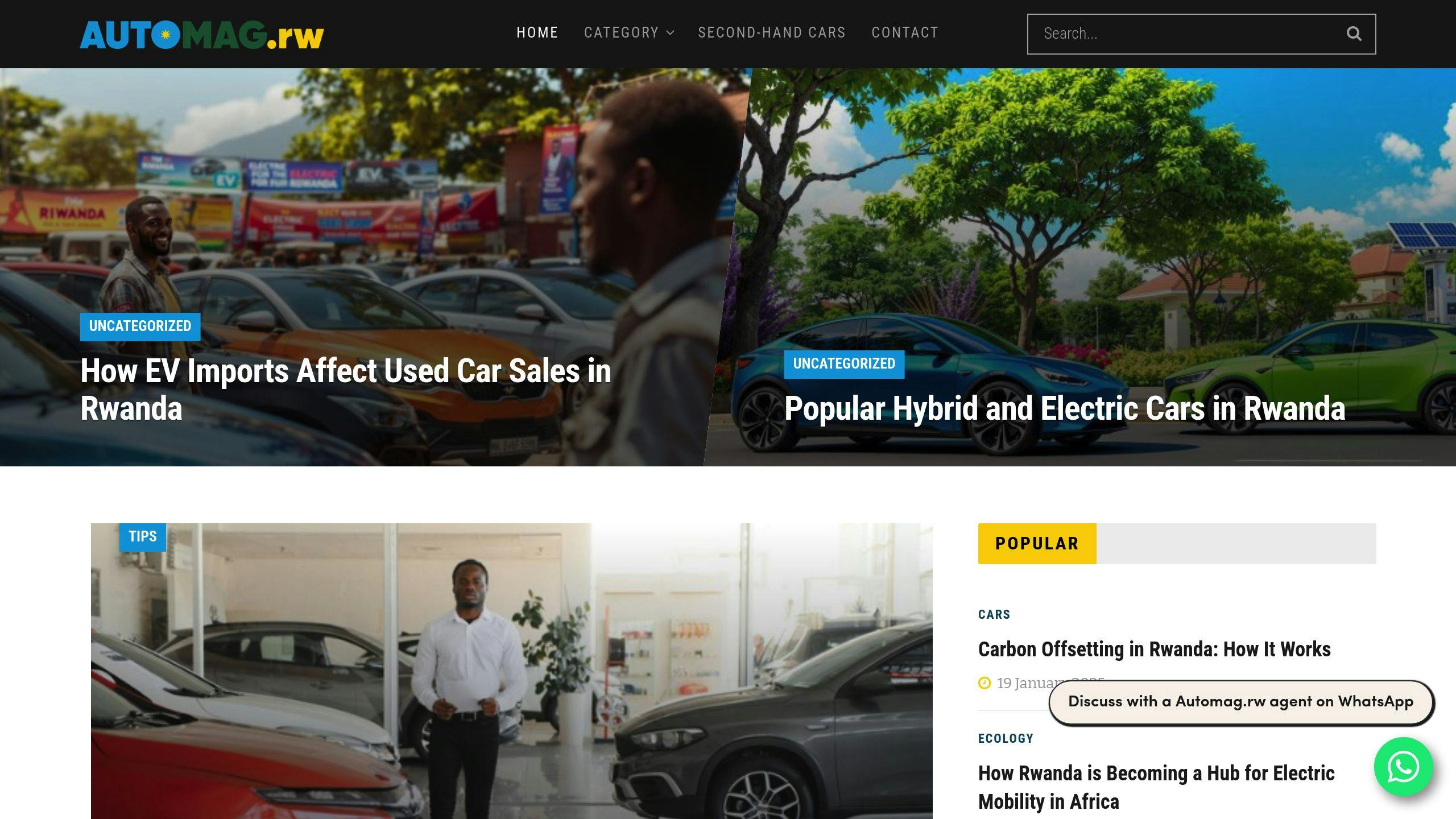This screenshot has width=1456, height=819.
Task: Expand the Category dropdown chevron
Action: [x=671, y=33]
